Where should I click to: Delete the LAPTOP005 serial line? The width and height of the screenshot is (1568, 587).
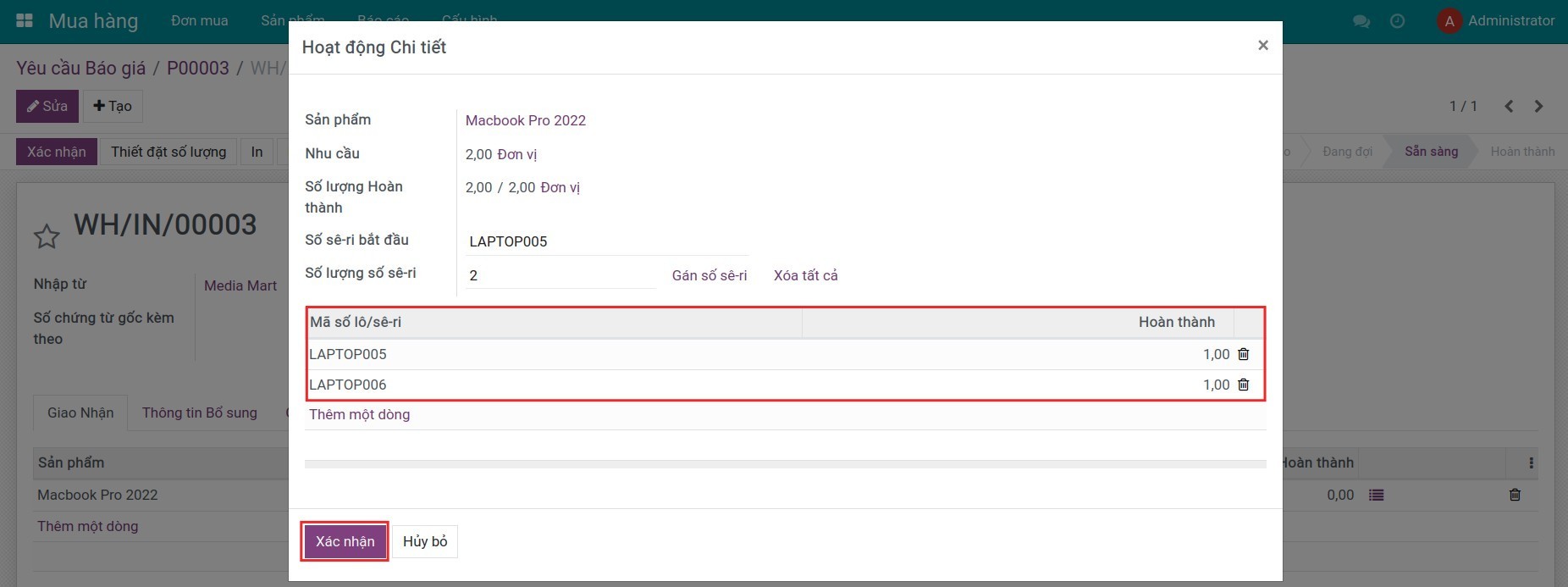[x=1243, y=354]
